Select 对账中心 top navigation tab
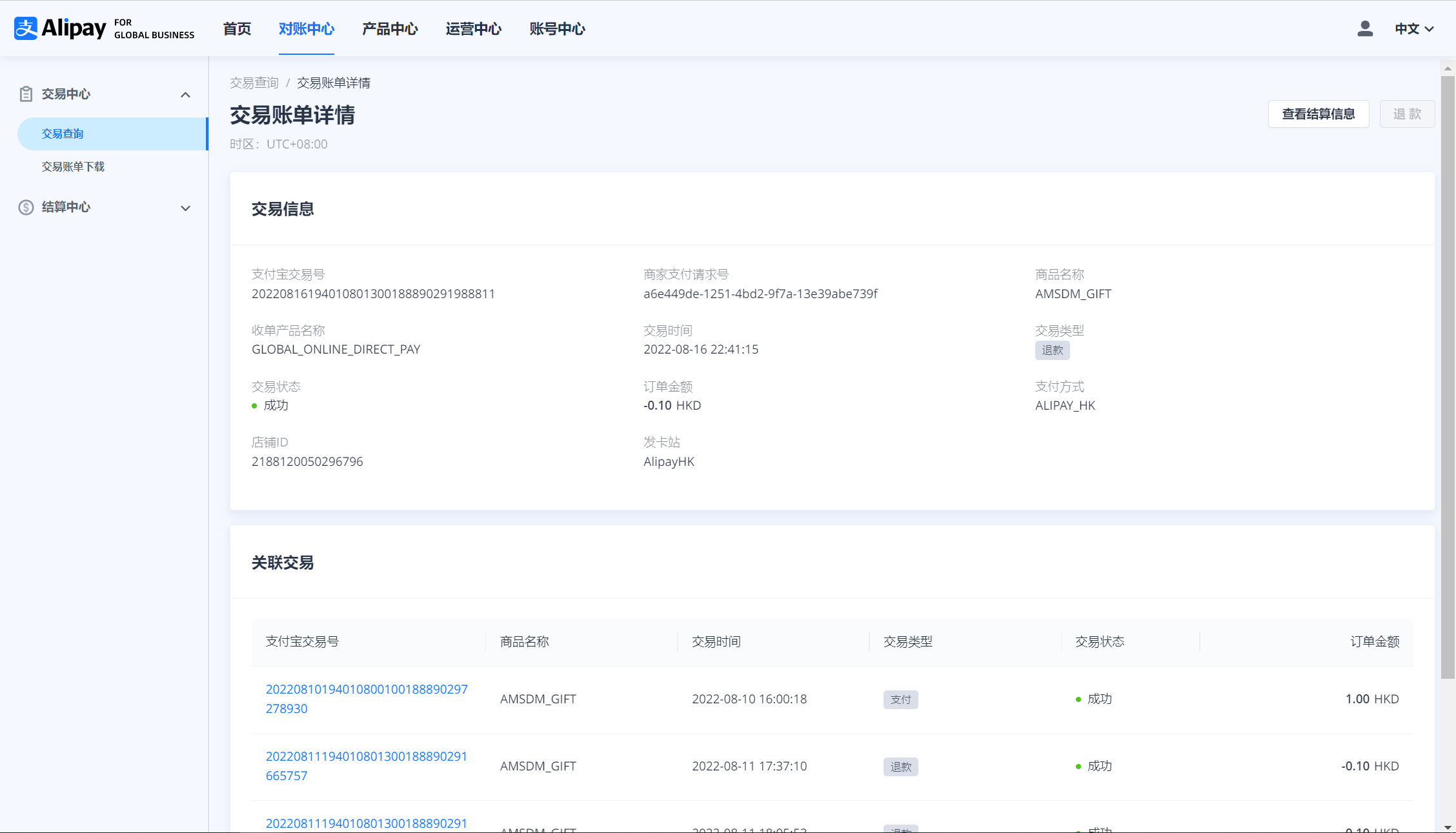This screenshot has height=833, width=1456. click(x=307, y=28)
